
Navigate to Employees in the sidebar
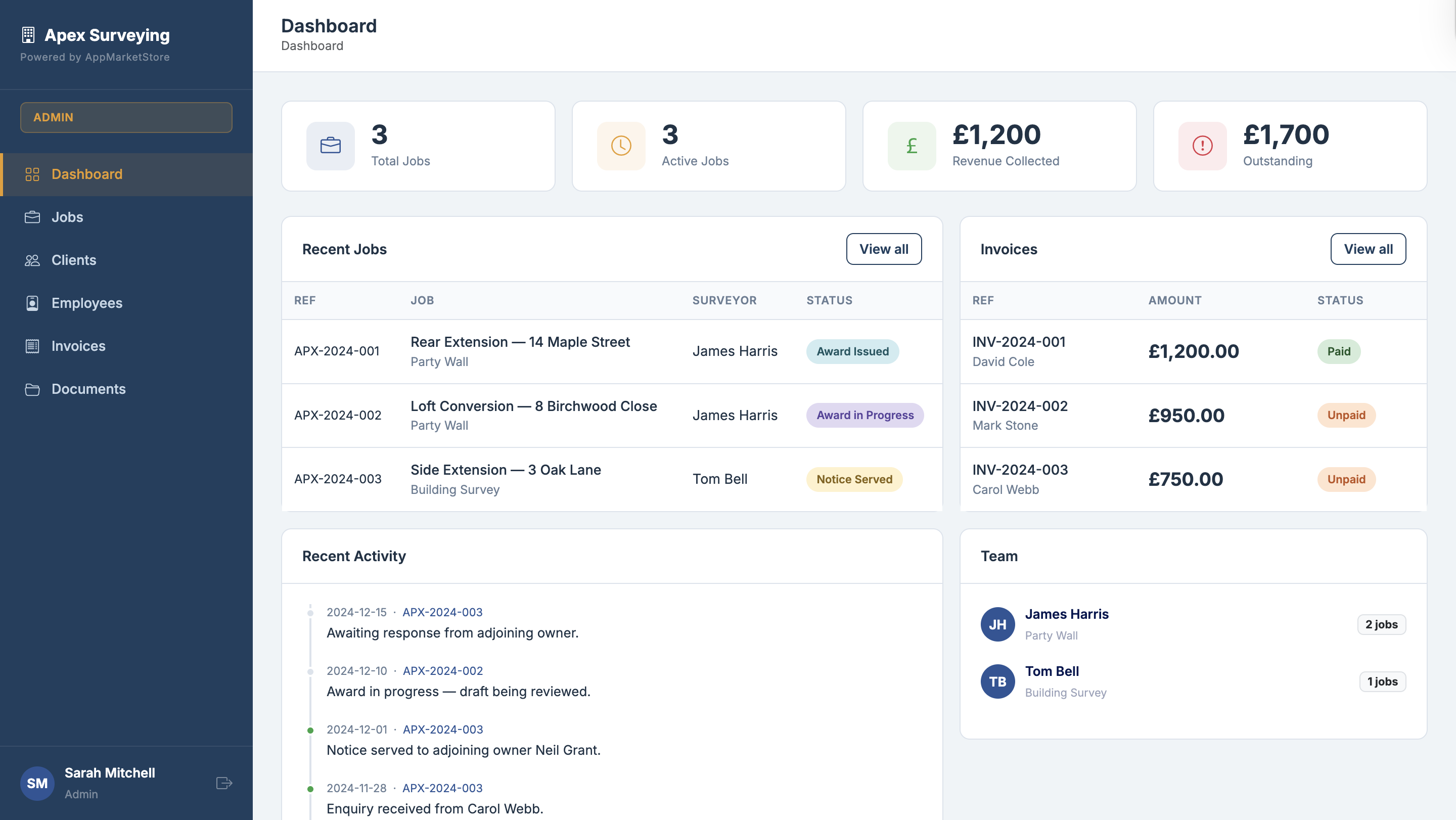(126, 303)
